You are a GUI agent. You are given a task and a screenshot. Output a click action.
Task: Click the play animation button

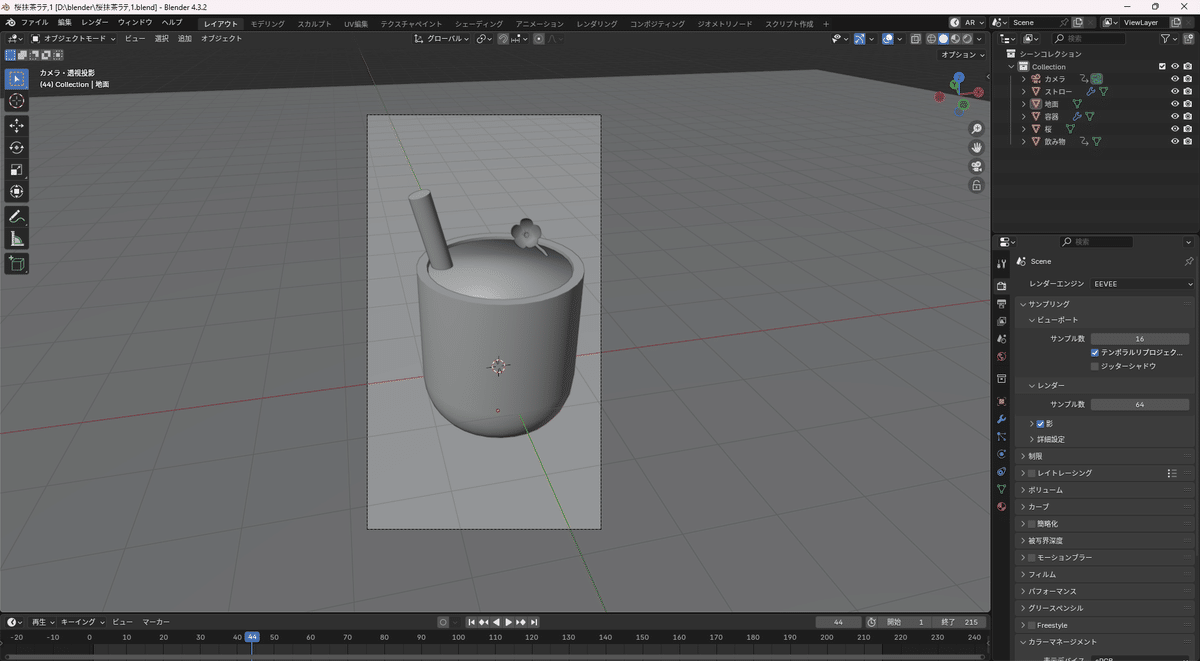(508, 622)
